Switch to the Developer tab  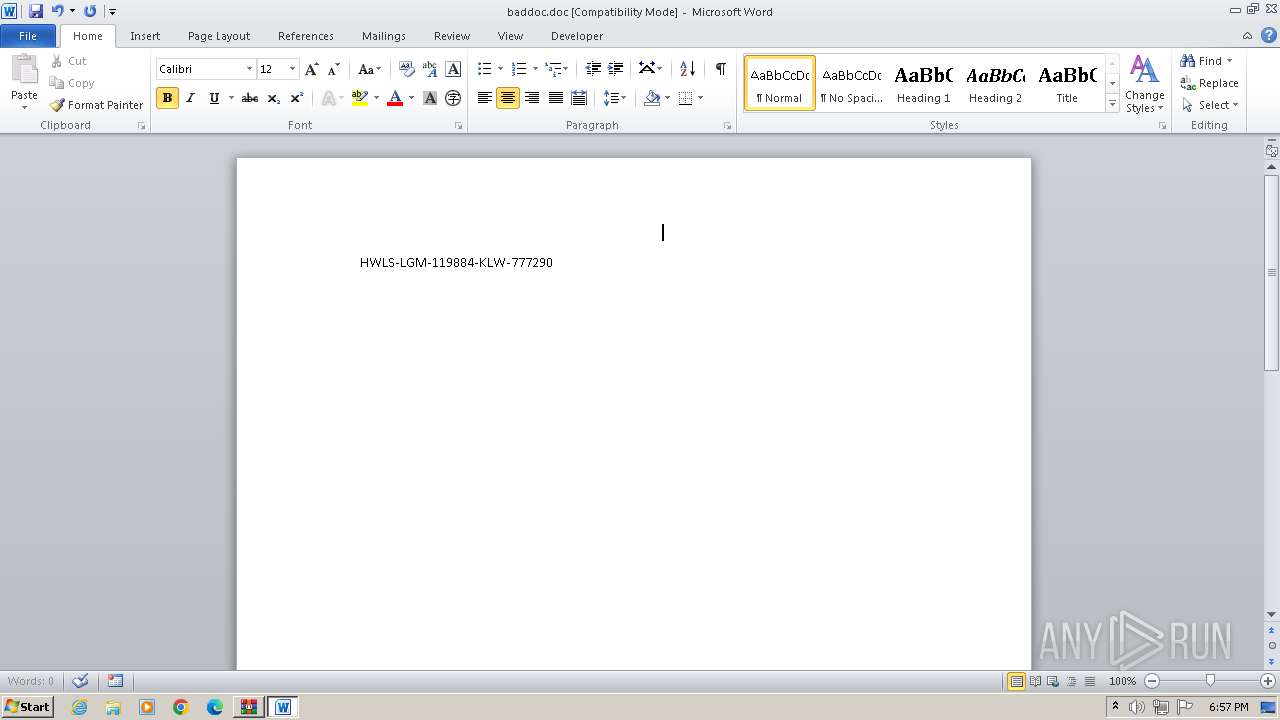pyautogui.click(x=577, y=36)
